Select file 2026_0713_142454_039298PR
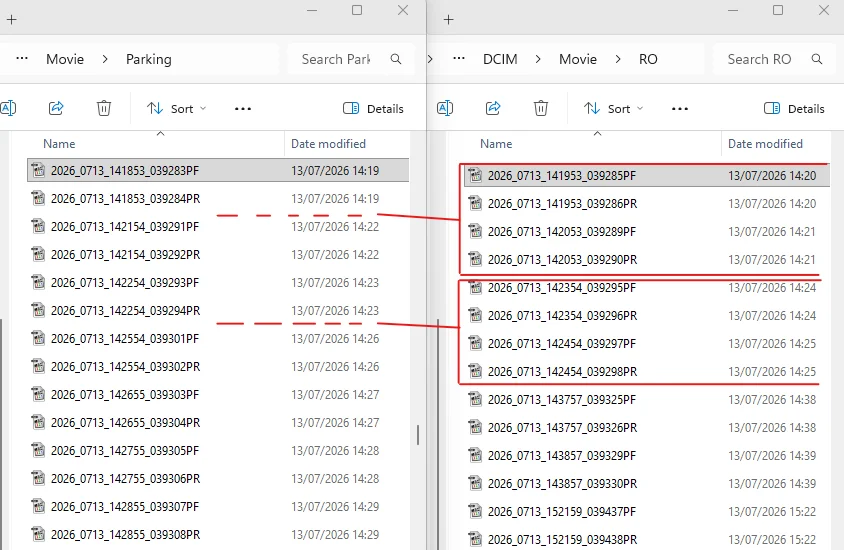The image size is (844, 550). pos(647,371)
